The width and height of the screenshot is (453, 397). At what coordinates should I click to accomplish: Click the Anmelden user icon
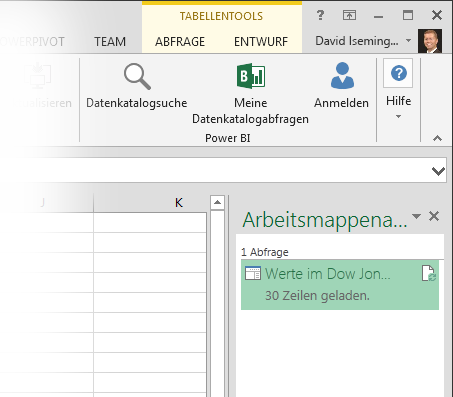[x=342, y=76]
